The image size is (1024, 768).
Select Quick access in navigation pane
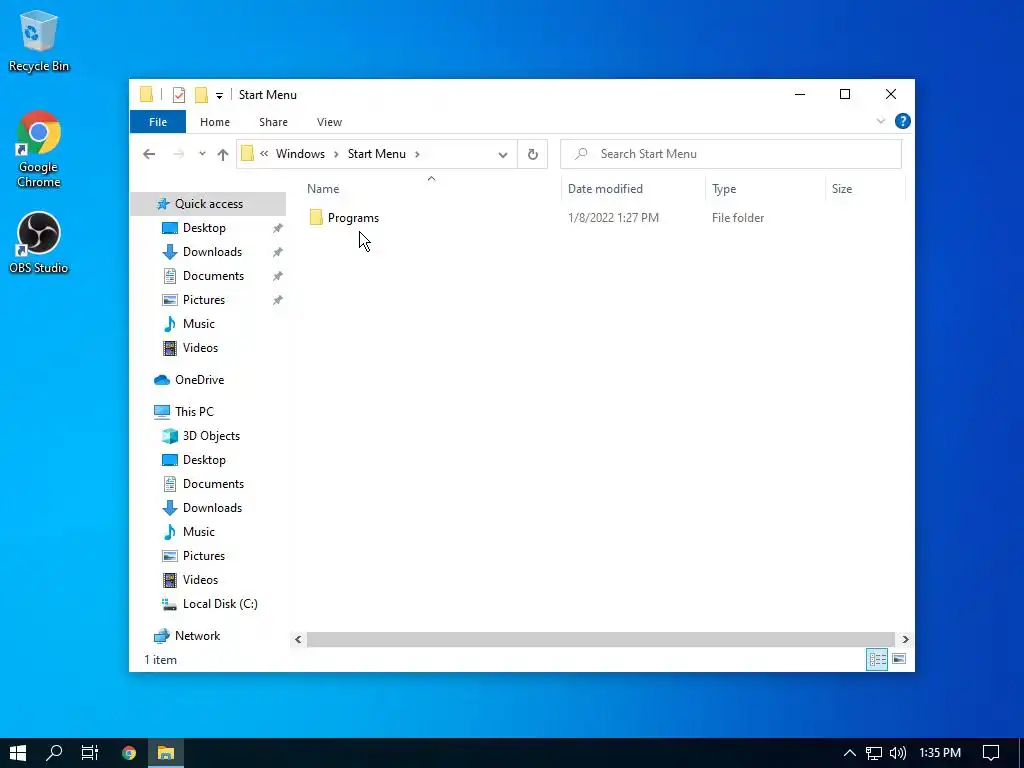[x=208, y=204]
